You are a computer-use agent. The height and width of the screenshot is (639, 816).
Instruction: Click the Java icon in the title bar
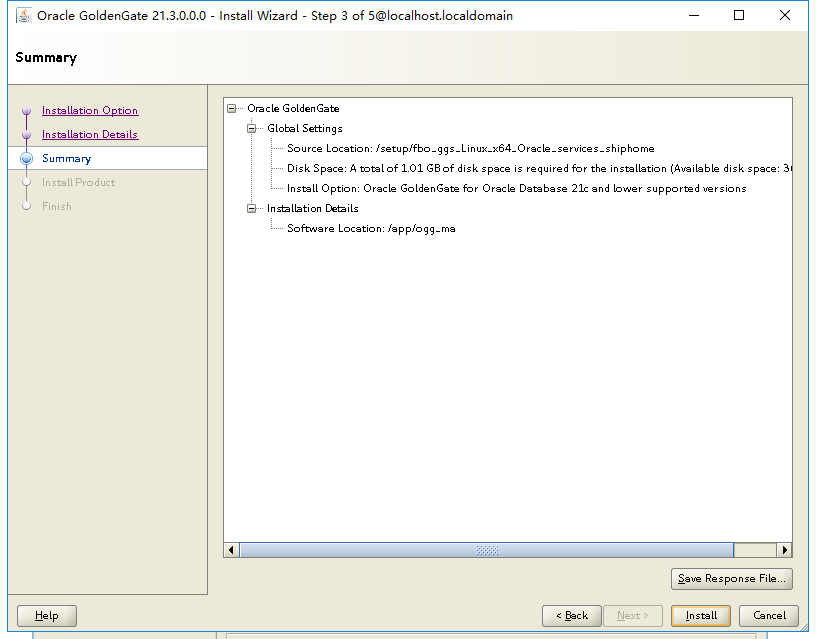[x=23, y=16]
